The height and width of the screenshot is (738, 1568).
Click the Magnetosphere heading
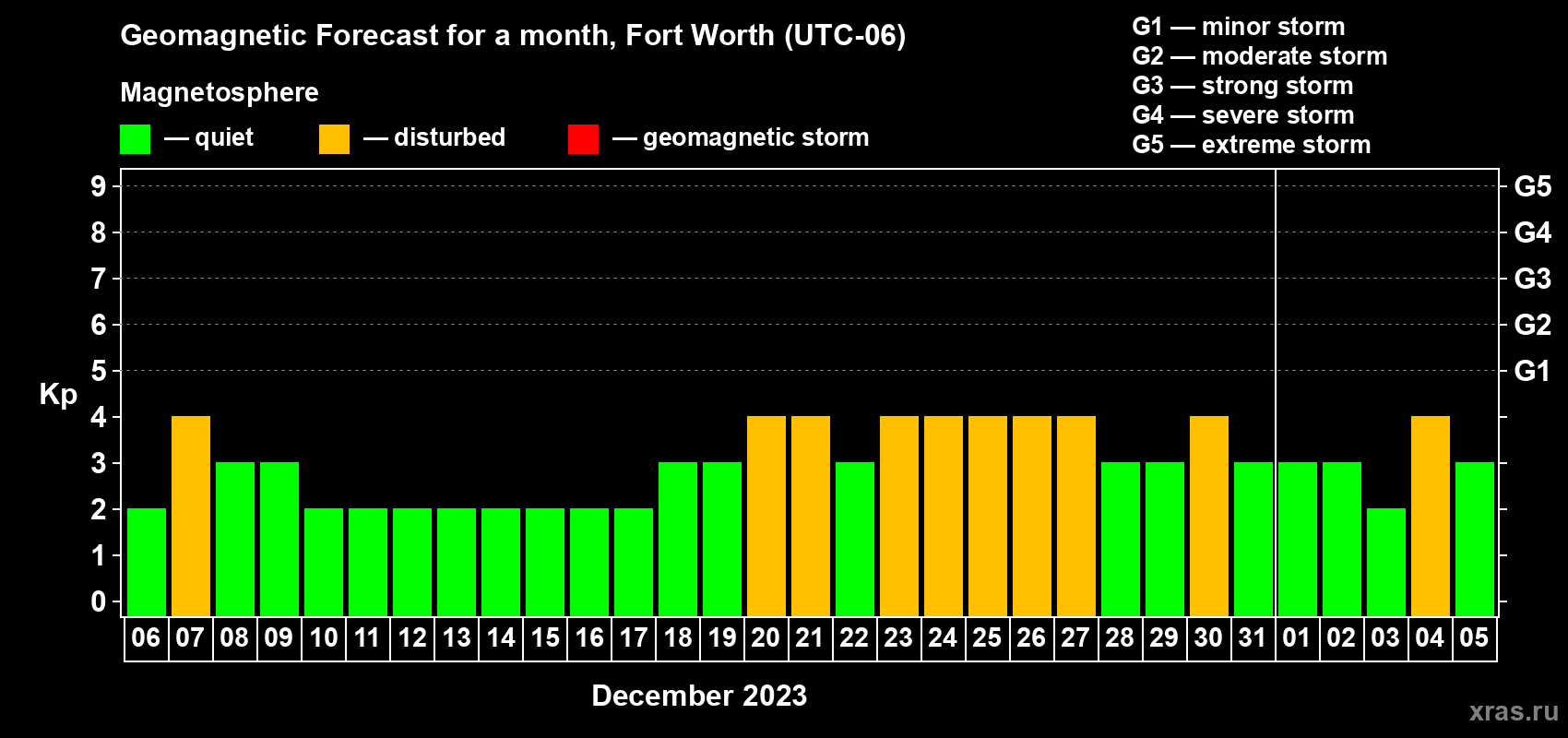[220, 92]
